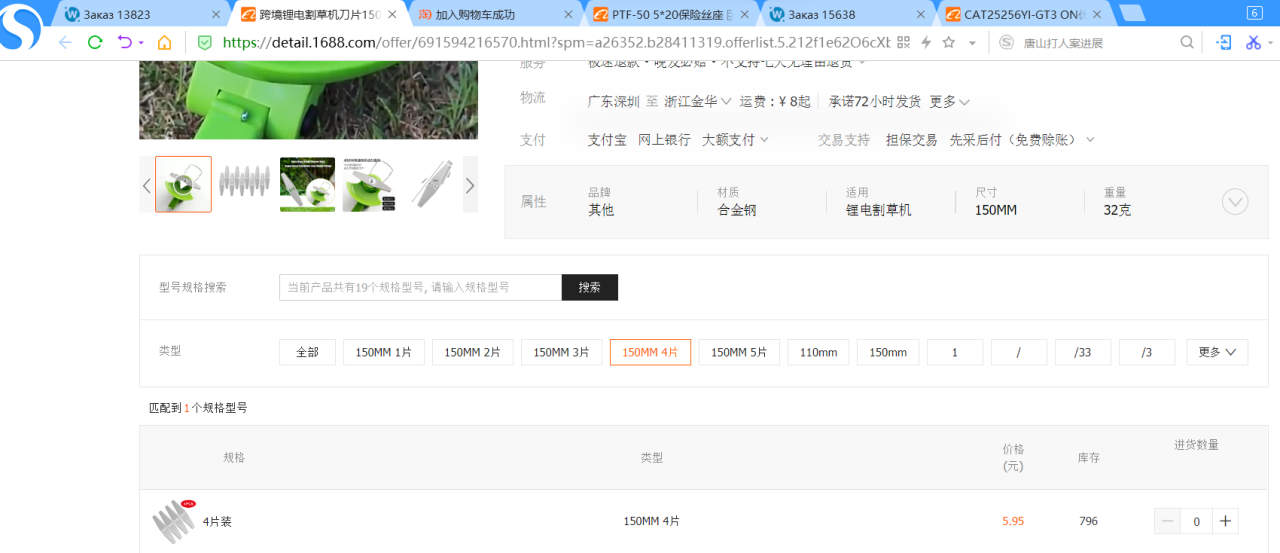Open the undo history dropdown arrow
Image resolution: width=1280 pixels, height=553 pixels.
(141, 43)
